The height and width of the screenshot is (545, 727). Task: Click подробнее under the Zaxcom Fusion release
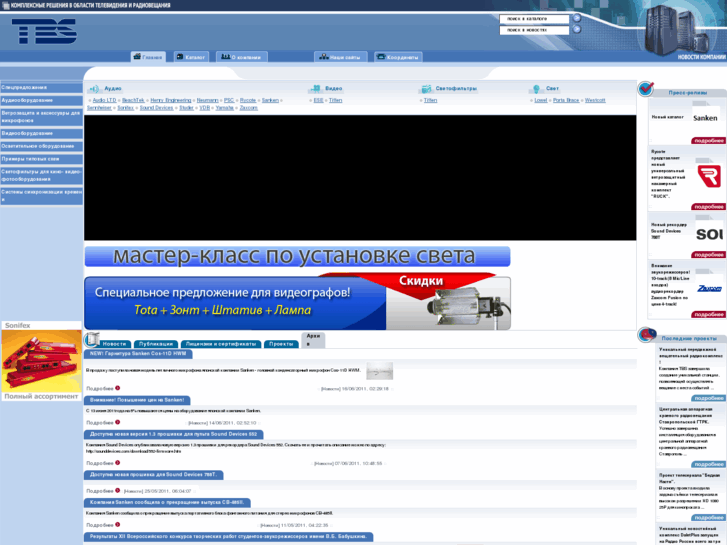pos(708,314)
